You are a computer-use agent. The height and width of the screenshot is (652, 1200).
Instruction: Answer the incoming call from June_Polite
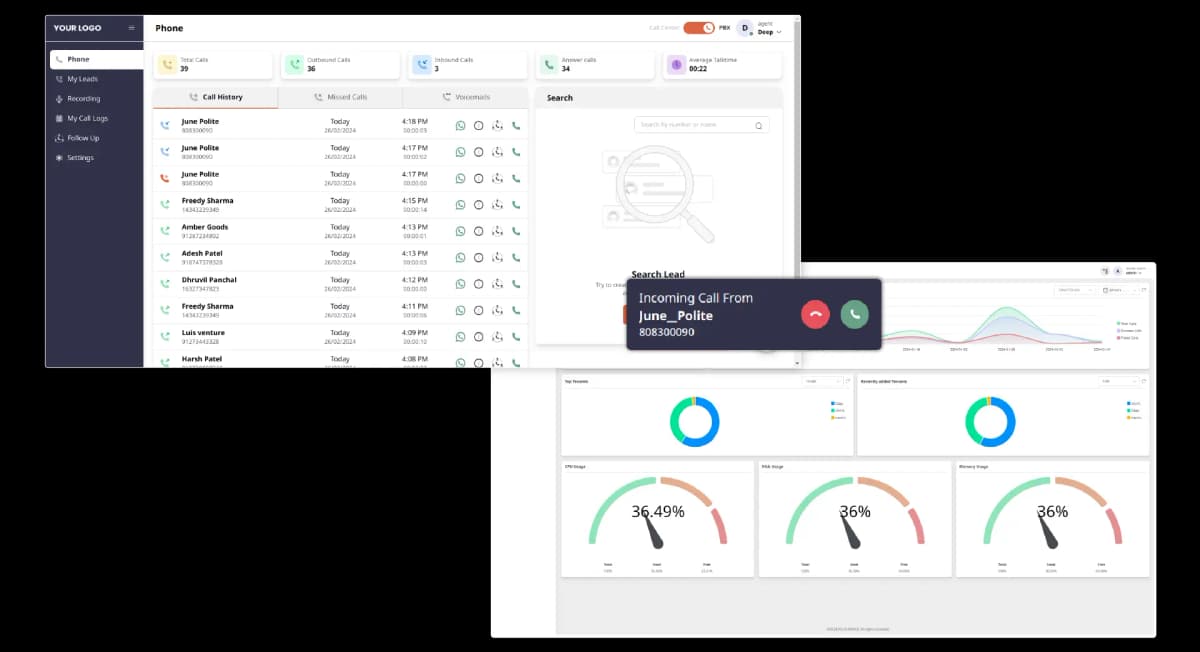click(854, 314)
